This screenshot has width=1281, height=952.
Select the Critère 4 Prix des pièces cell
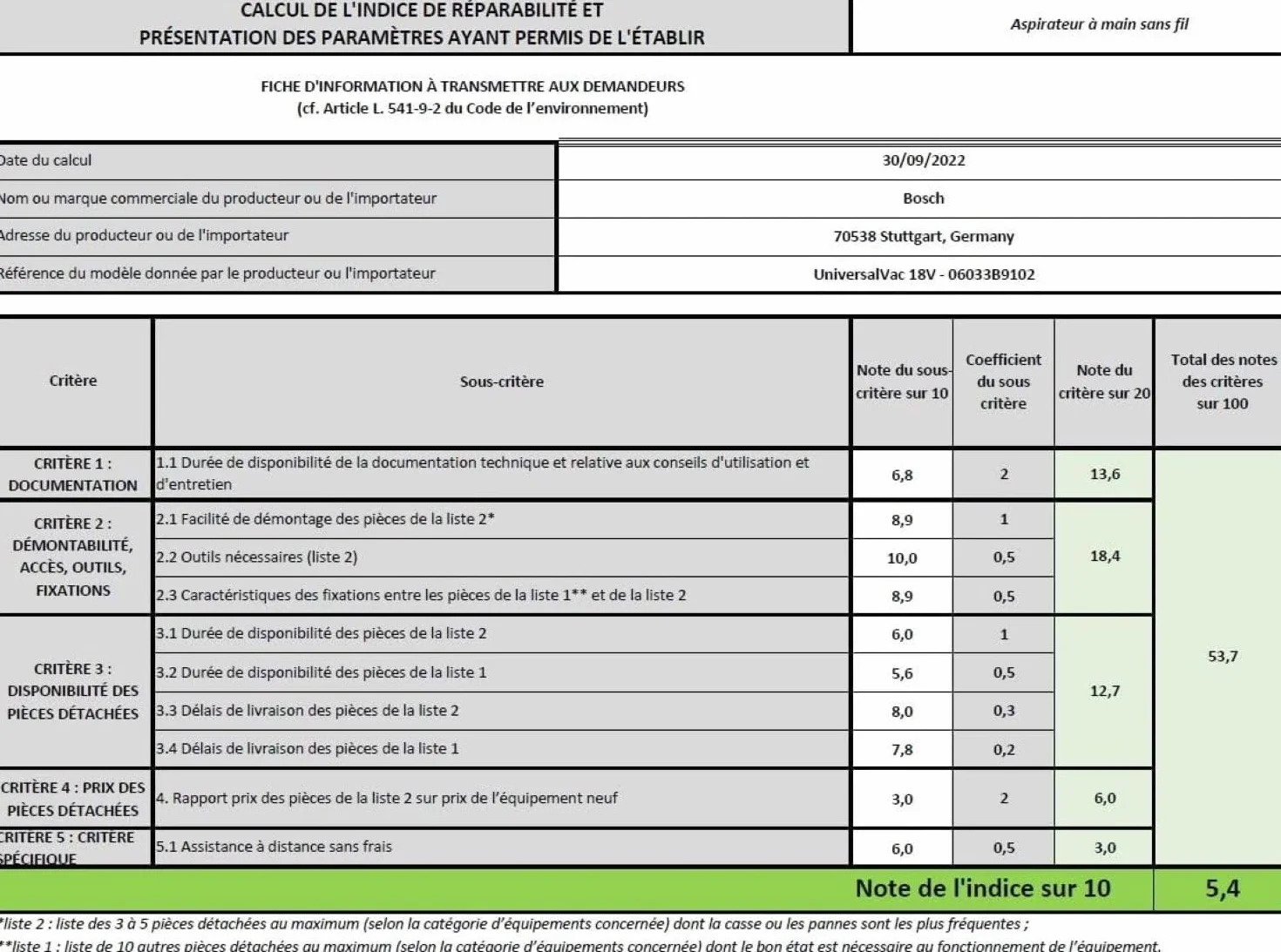75,799
